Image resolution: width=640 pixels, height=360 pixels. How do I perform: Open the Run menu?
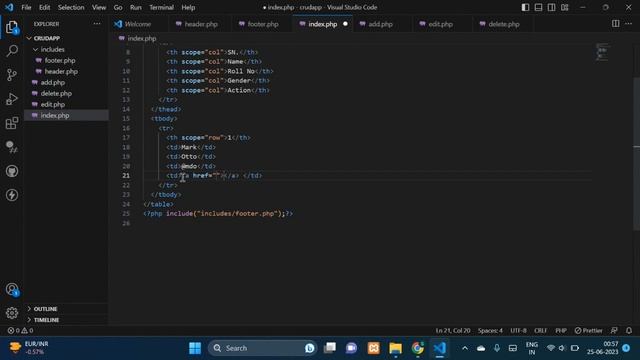(136, 7)
